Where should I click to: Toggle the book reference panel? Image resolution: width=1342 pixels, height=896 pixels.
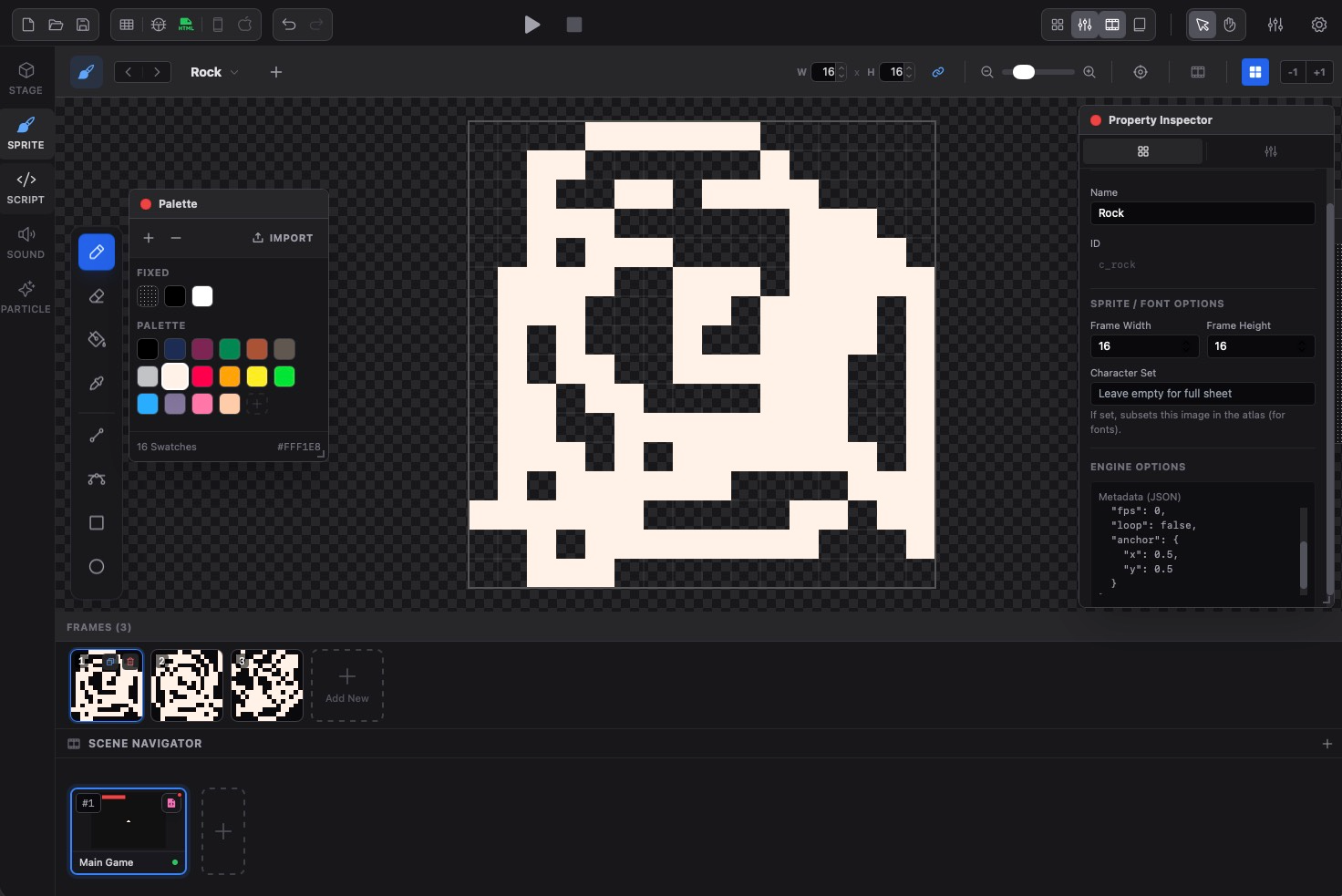click(x=1140, y=25)
